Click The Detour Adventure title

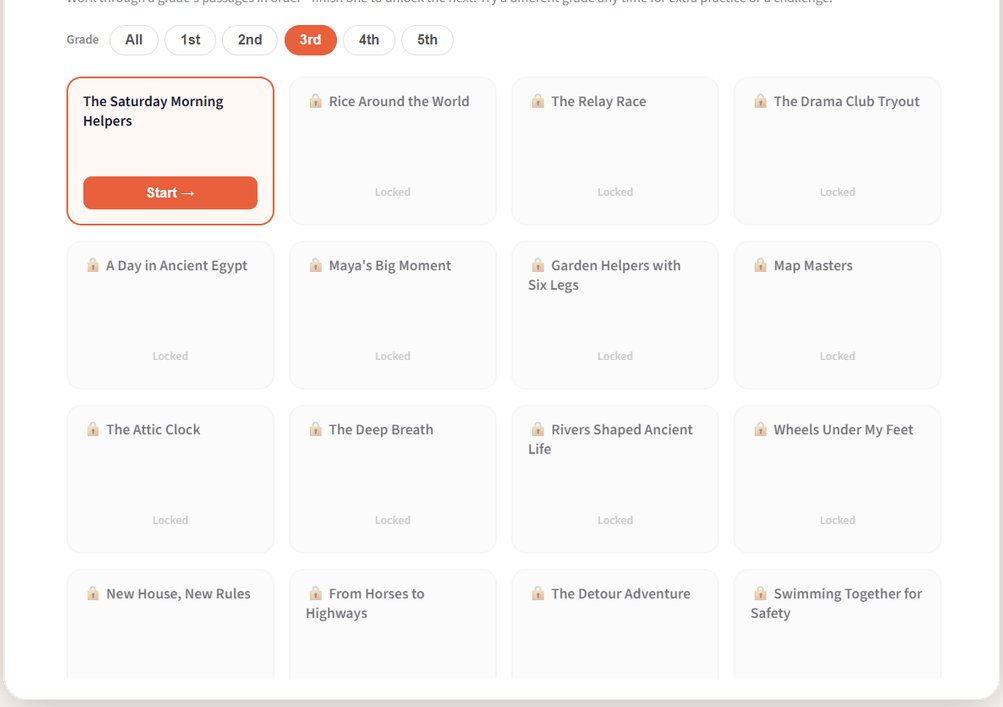[620, 594]
